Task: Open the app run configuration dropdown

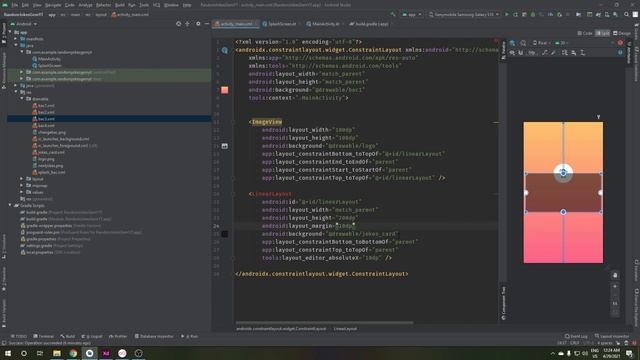Action: click(411, 14)
